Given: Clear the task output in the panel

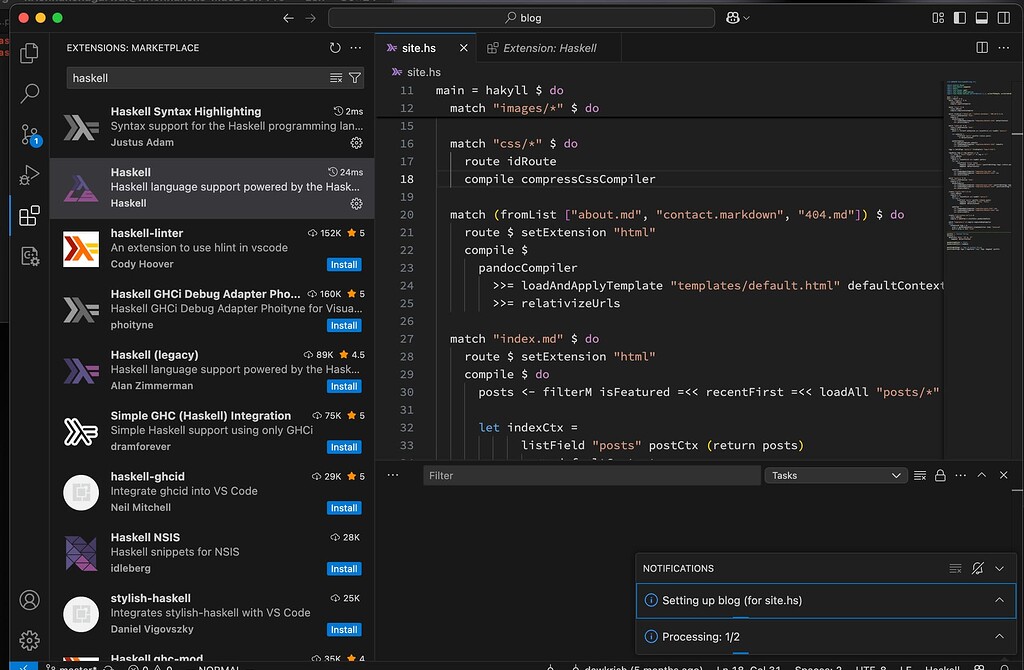Looking at the screenshot, I should 919,475.
